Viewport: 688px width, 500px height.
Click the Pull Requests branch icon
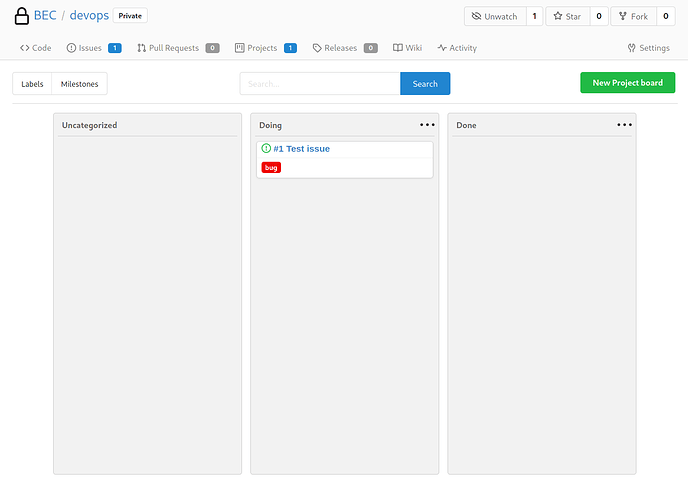[141, 48]
